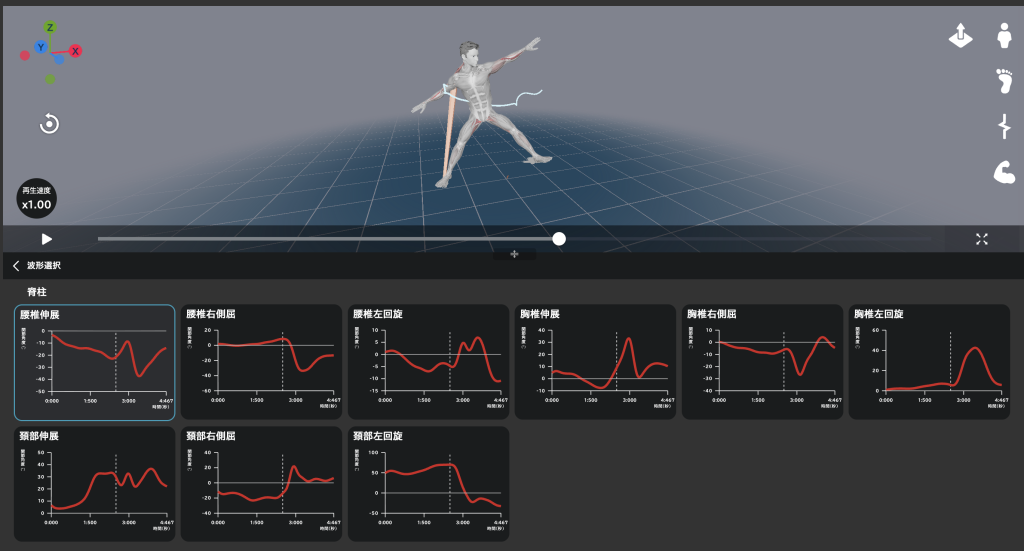The width and height of the screenshot is (1024, 551).
Task: Select the 胸椎伸展 waveform card
Action: (595, 362)
